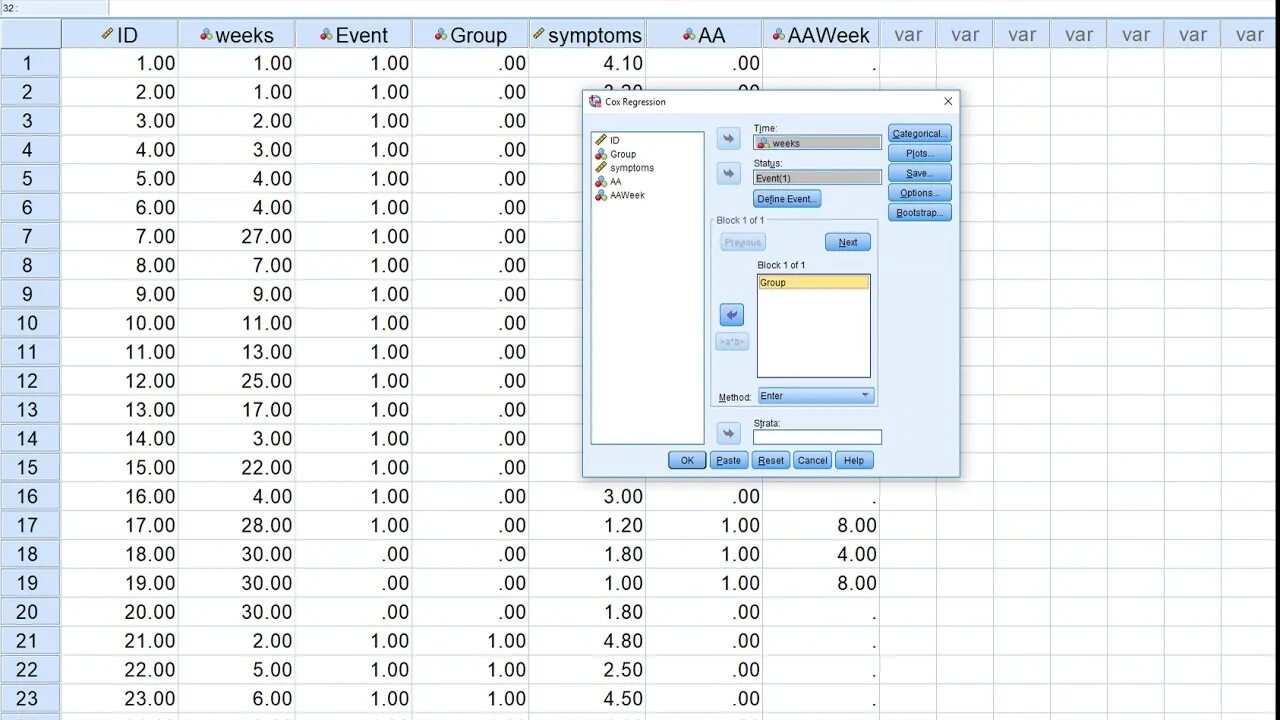1280x720 pixels.
Task: Open Help for Cox Regression
Action: tap(854, 460)
